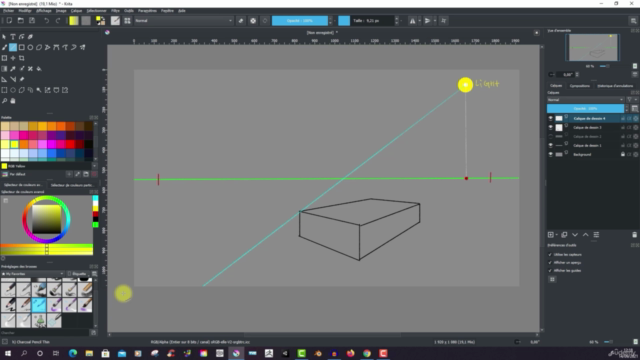Hide the Background layer
Viewport: 640px width, 360px height.
coord(551,154)
